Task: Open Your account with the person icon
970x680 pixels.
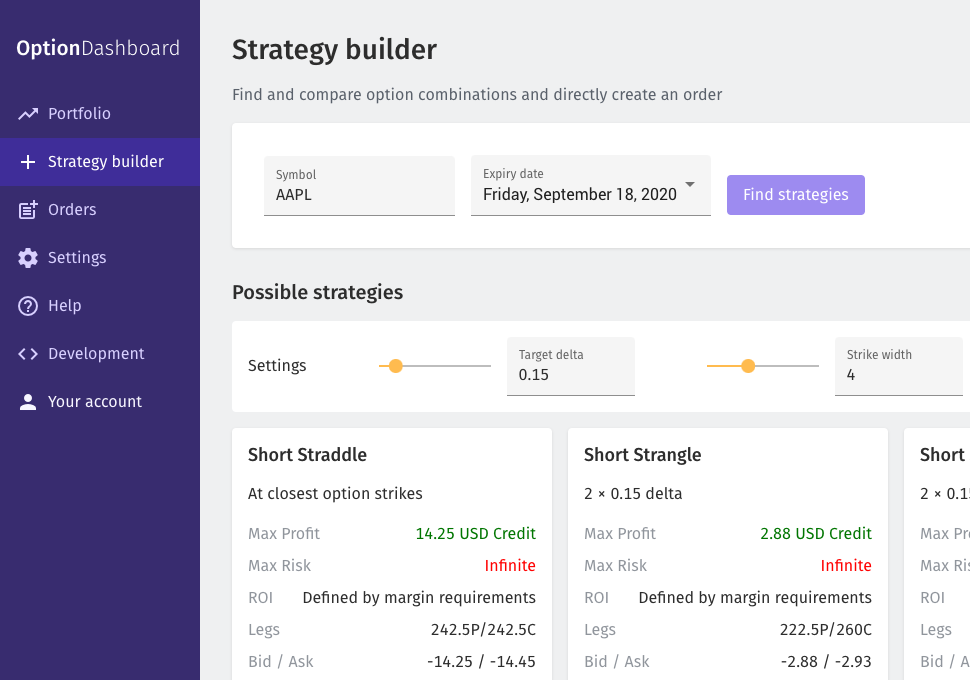Action: click(27, 401)
